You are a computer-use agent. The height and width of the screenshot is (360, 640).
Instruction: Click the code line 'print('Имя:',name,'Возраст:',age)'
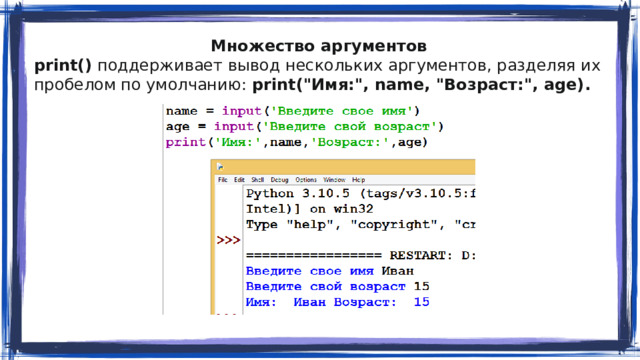297,142
